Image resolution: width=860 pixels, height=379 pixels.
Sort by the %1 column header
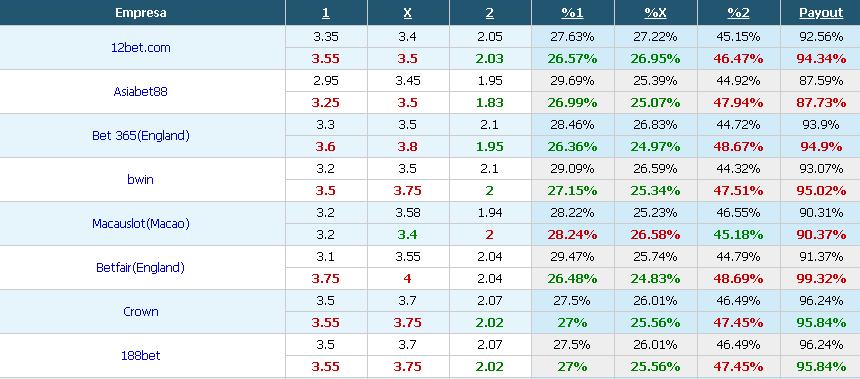pyautogui.click(x=572, y=13)
